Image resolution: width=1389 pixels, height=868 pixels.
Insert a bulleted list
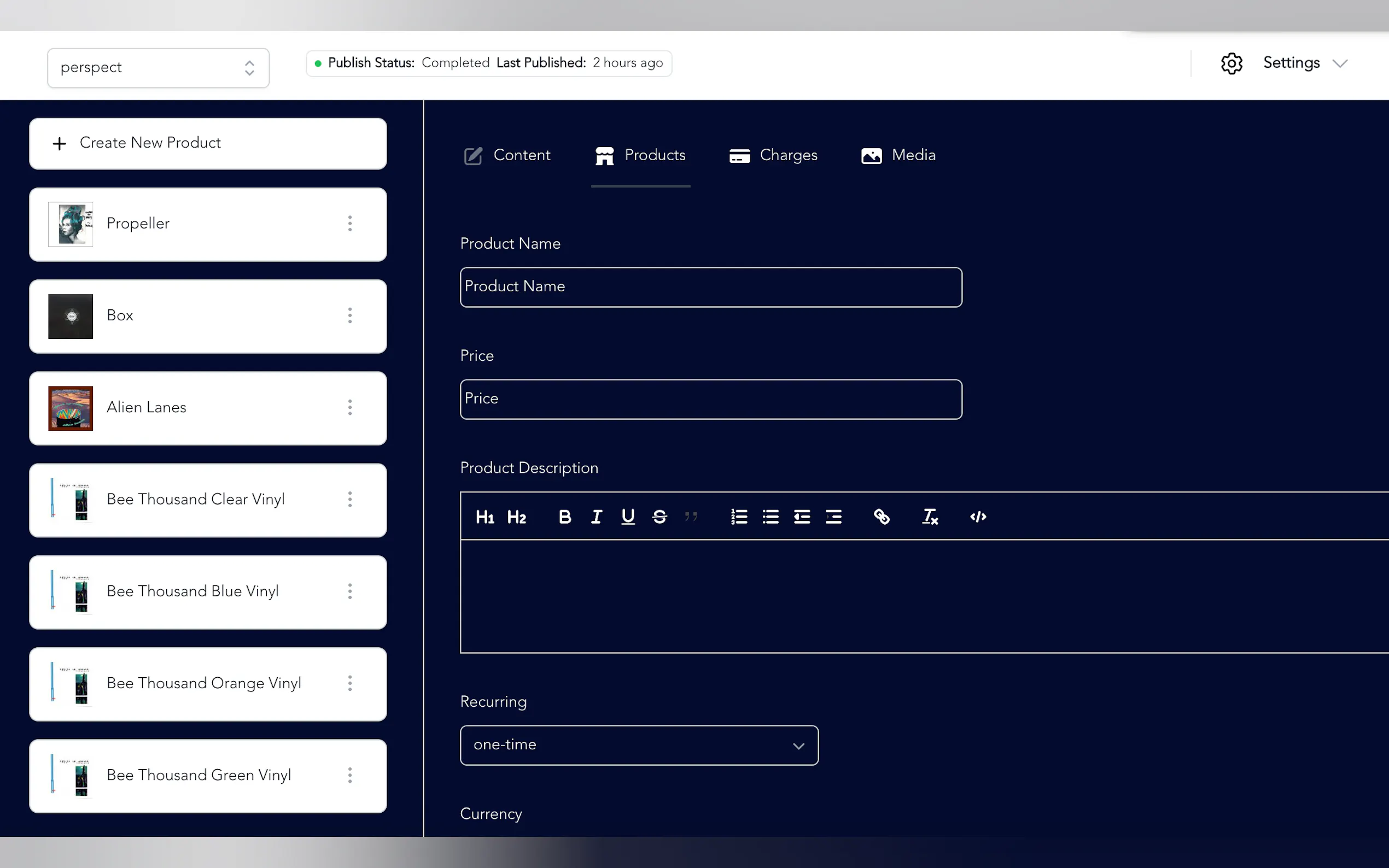coord(770,517)
